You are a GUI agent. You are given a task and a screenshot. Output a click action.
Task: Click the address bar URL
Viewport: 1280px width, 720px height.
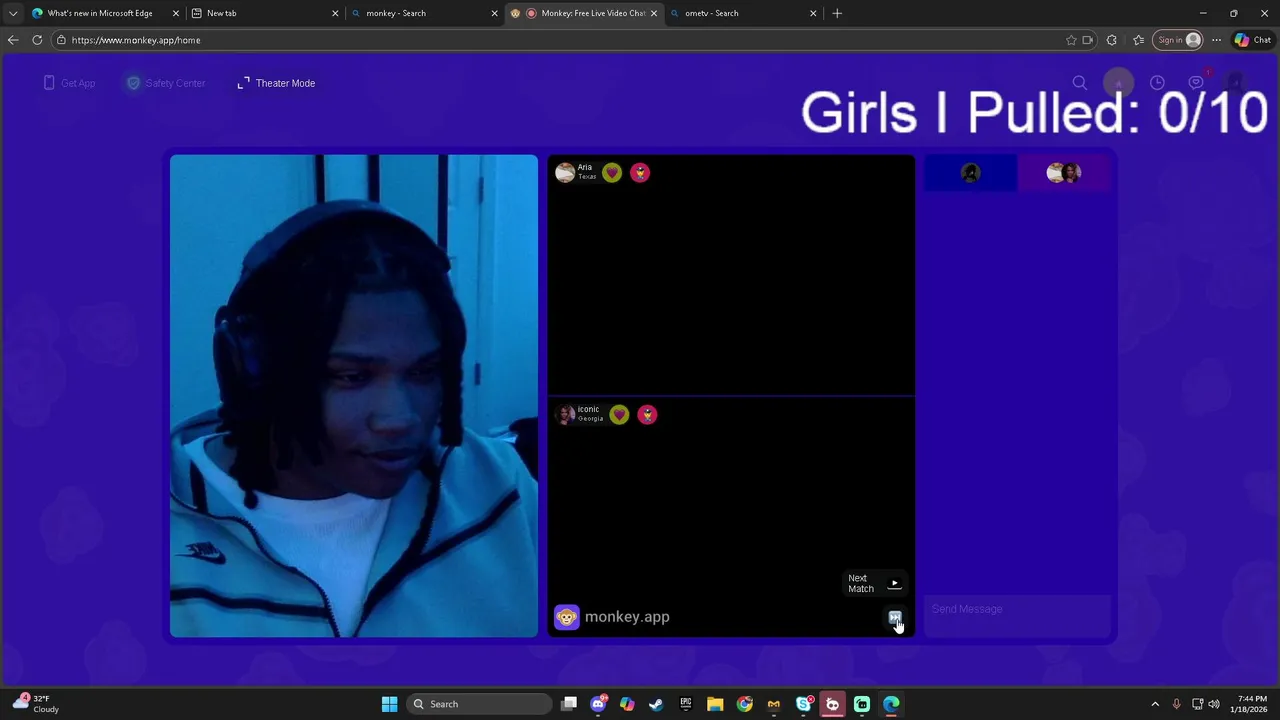(136, 40)
